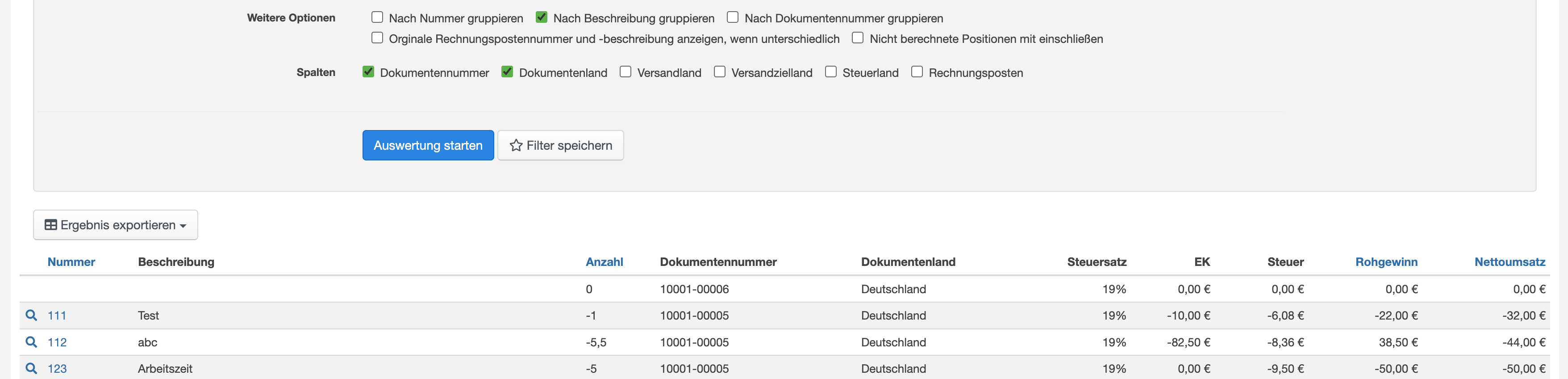Image resolution: width=1568 pixels, height=379 pixels.
Task: Enable 'Nach Nummer gruppieren' checkbox
Action: [x=377, y=17]
